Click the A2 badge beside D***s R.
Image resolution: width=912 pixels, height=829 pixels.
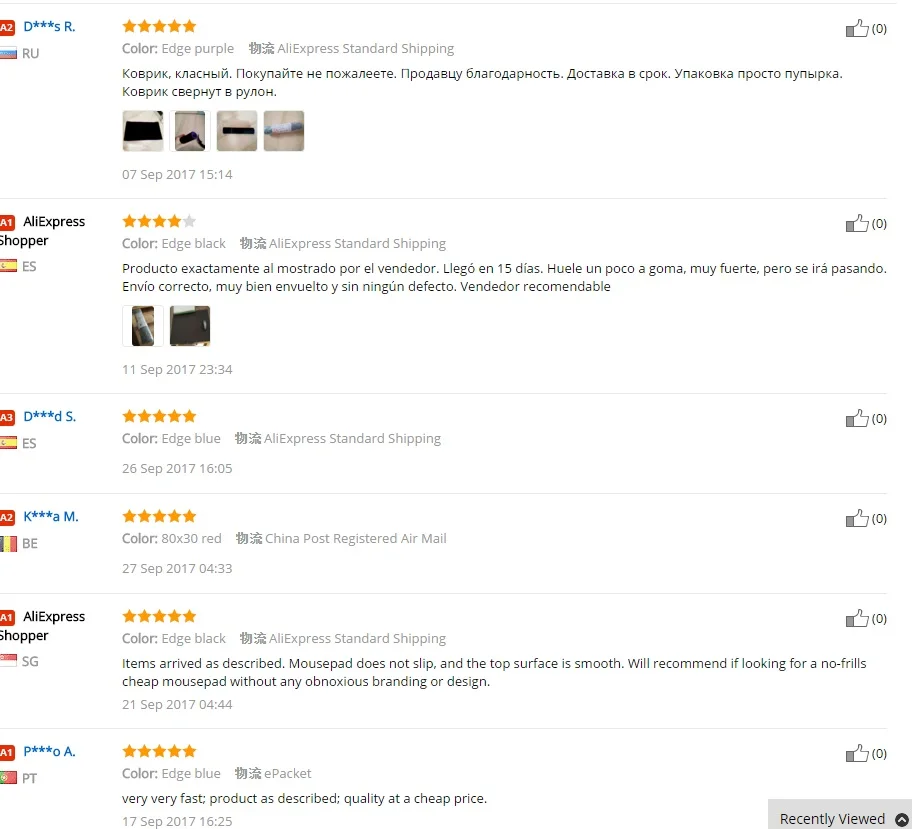pos(6,27)
